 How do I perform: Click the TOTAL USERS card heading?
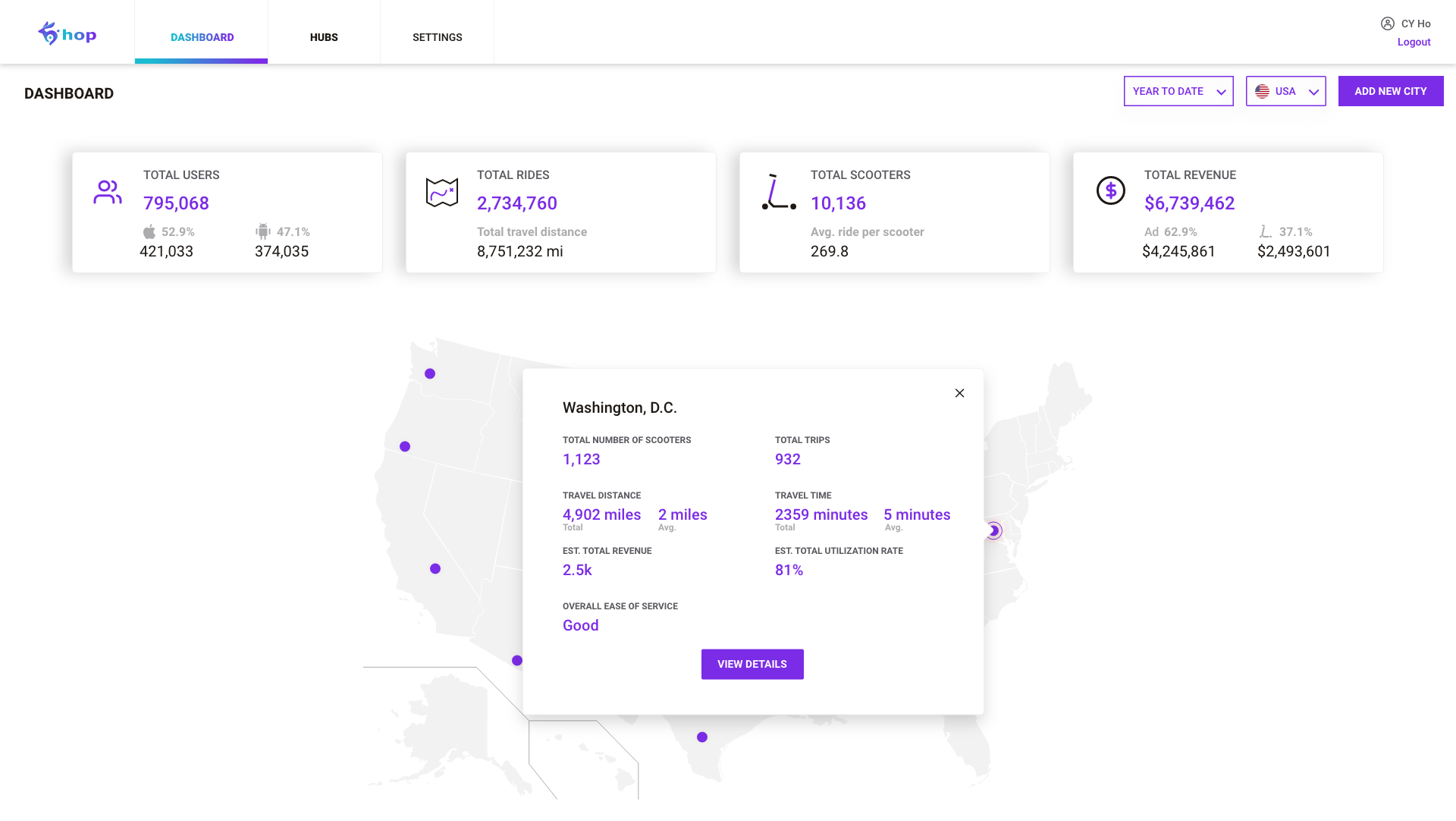pyautogui.click(x=181, y=175)
